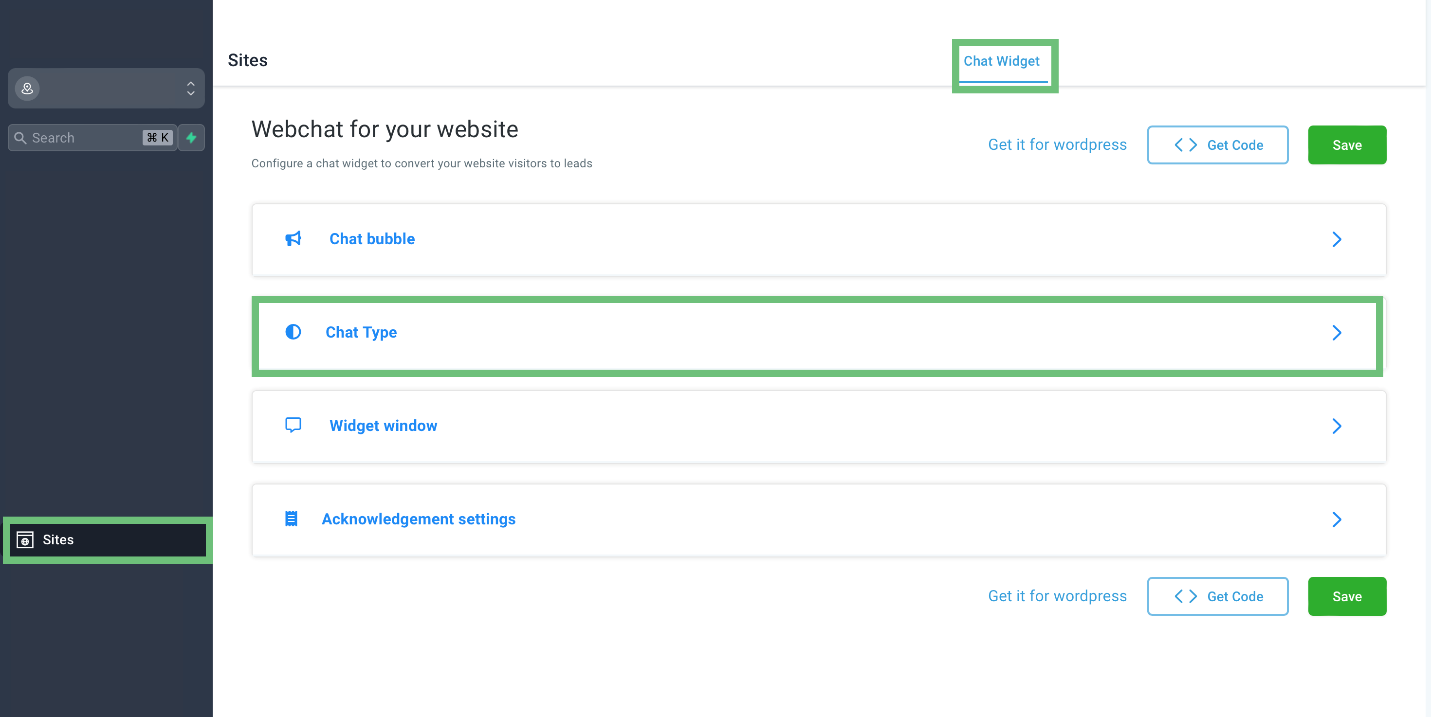Screen dimensions: 1431x717
Task: Click the Widget window label
Action: [383, 426]
